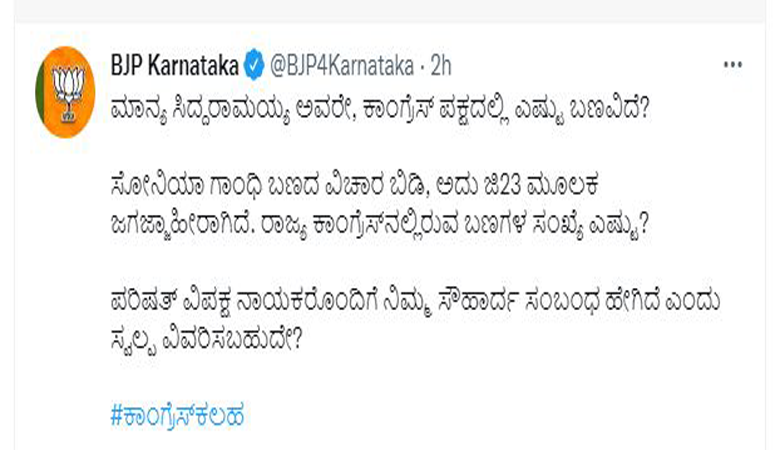
Task: Open the BJP Karnataka lotus profile avatar
Action: point(65,92)
